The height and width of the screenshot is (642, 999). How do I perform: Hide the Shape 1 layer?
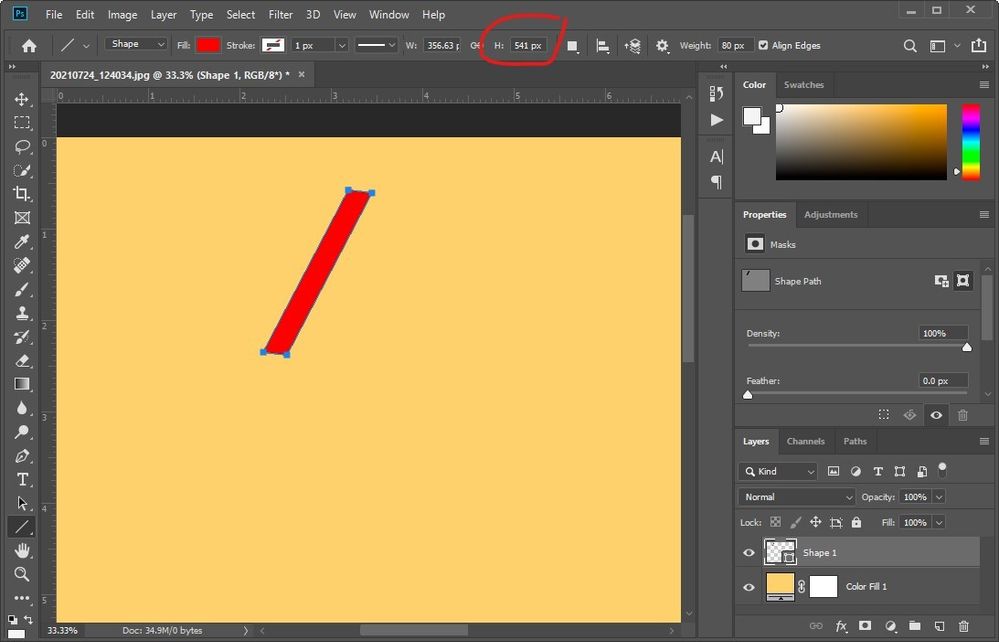(x=749, y=553)
